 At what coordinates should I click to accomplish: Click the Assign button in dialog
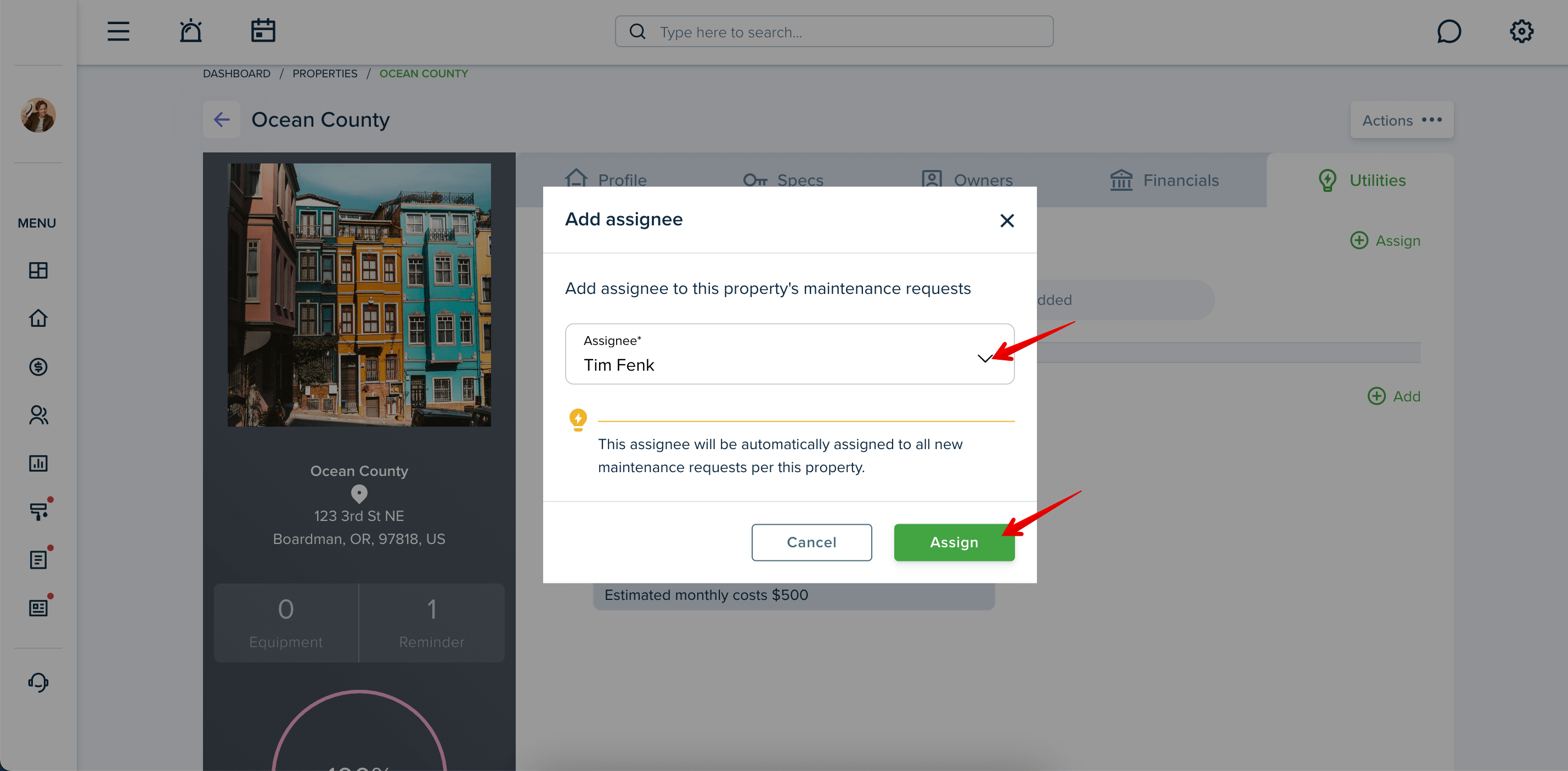click(x=954, y=542)
